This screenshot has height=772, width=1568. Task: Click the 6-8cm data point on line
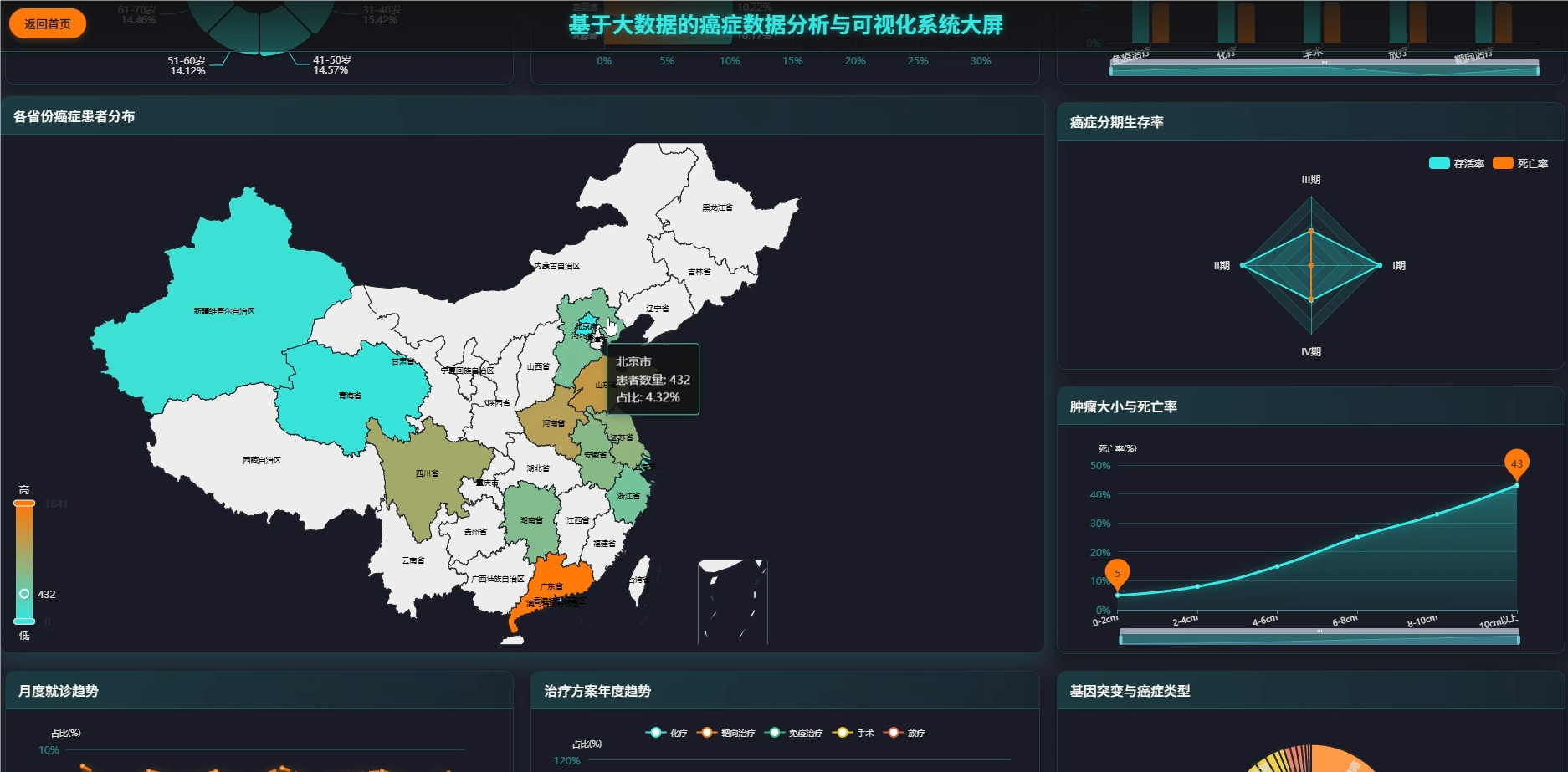(x=1357, y=537)
